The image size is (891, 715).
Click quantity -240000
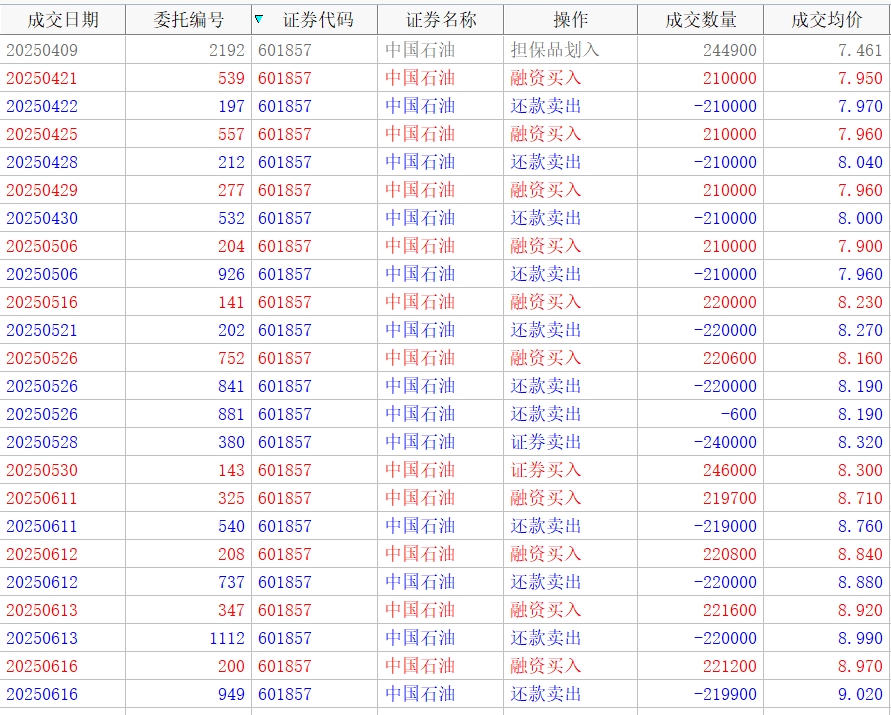[x=725, y=442]
